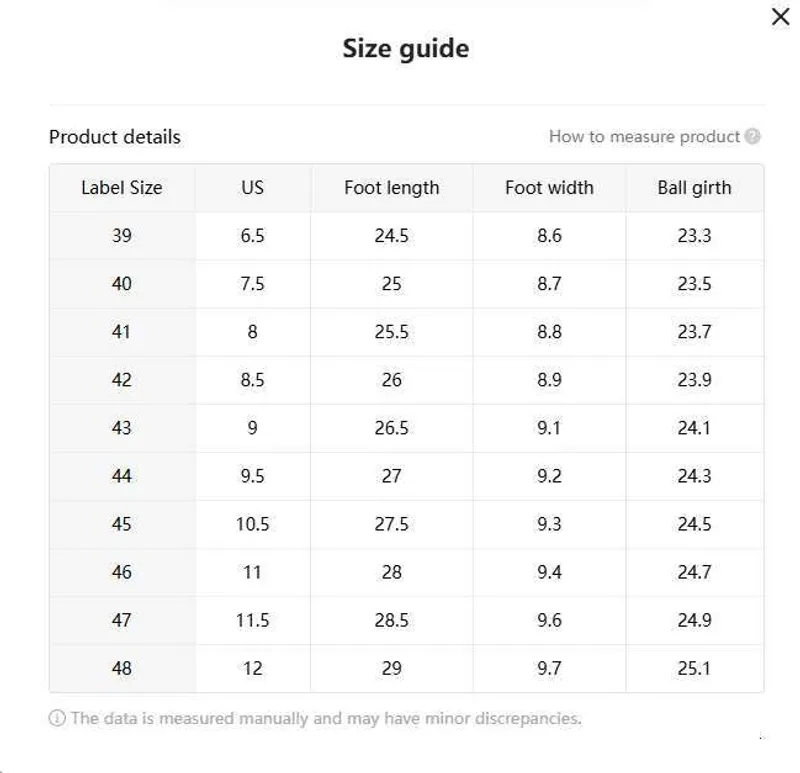The image size is (800, 773).
Task: Select the US column header
Action: pos(253,188)
